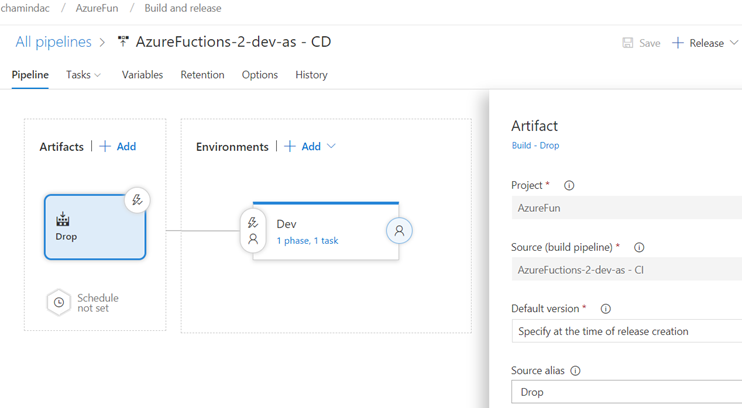Open the 1 phase, 1 task link
The image size is (742, 408).
[307, 241]
